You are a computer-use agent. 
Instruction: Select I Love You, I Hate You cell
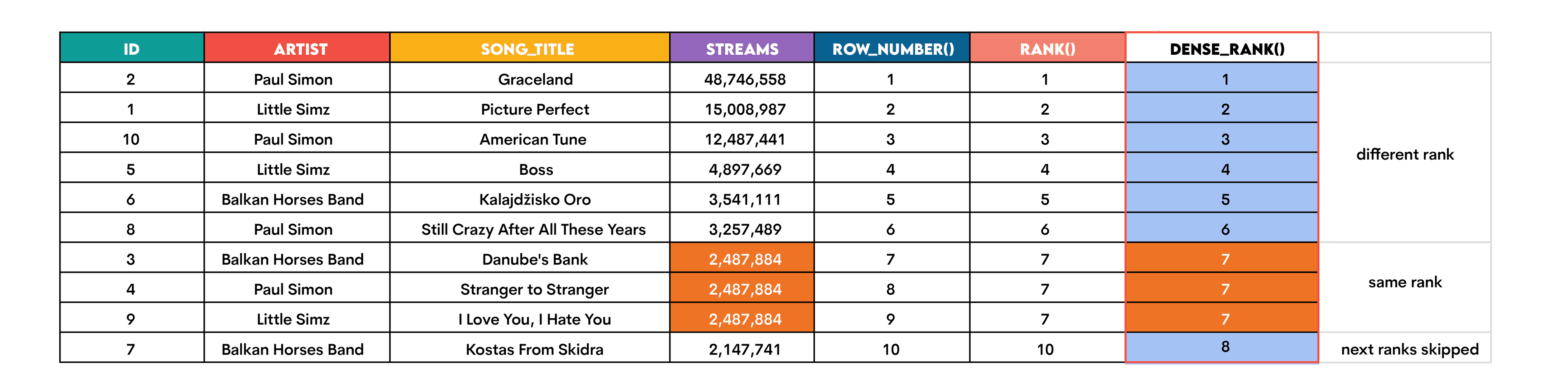534,319
